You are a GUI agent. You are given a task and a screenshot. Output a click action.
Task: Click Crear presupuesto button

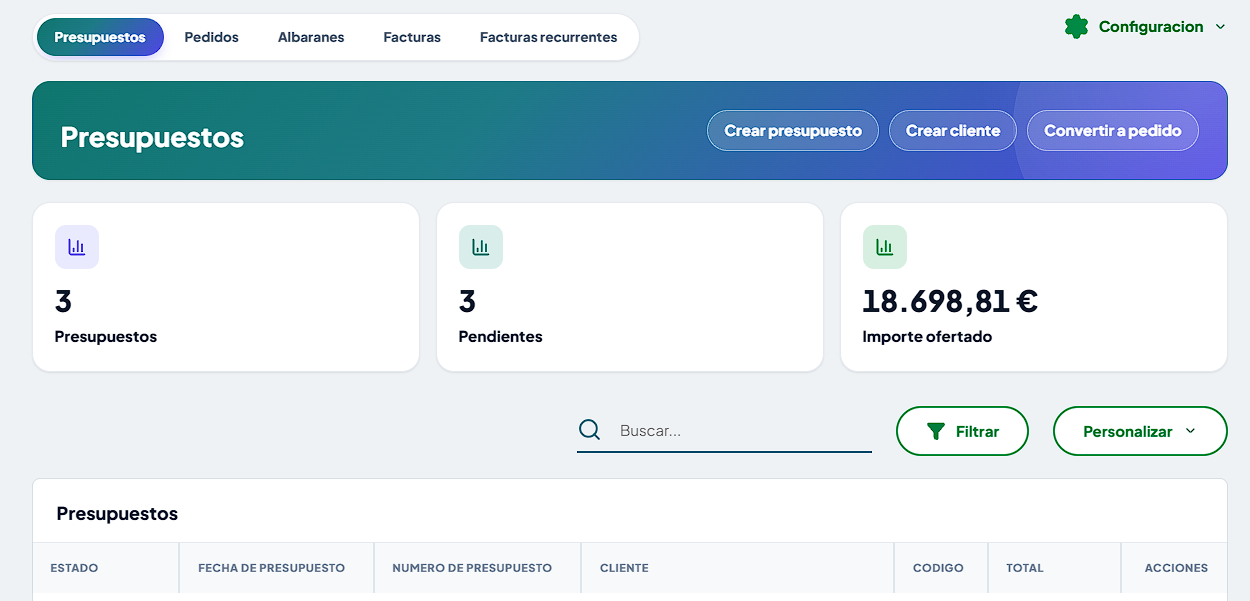[x=793, y=131]
